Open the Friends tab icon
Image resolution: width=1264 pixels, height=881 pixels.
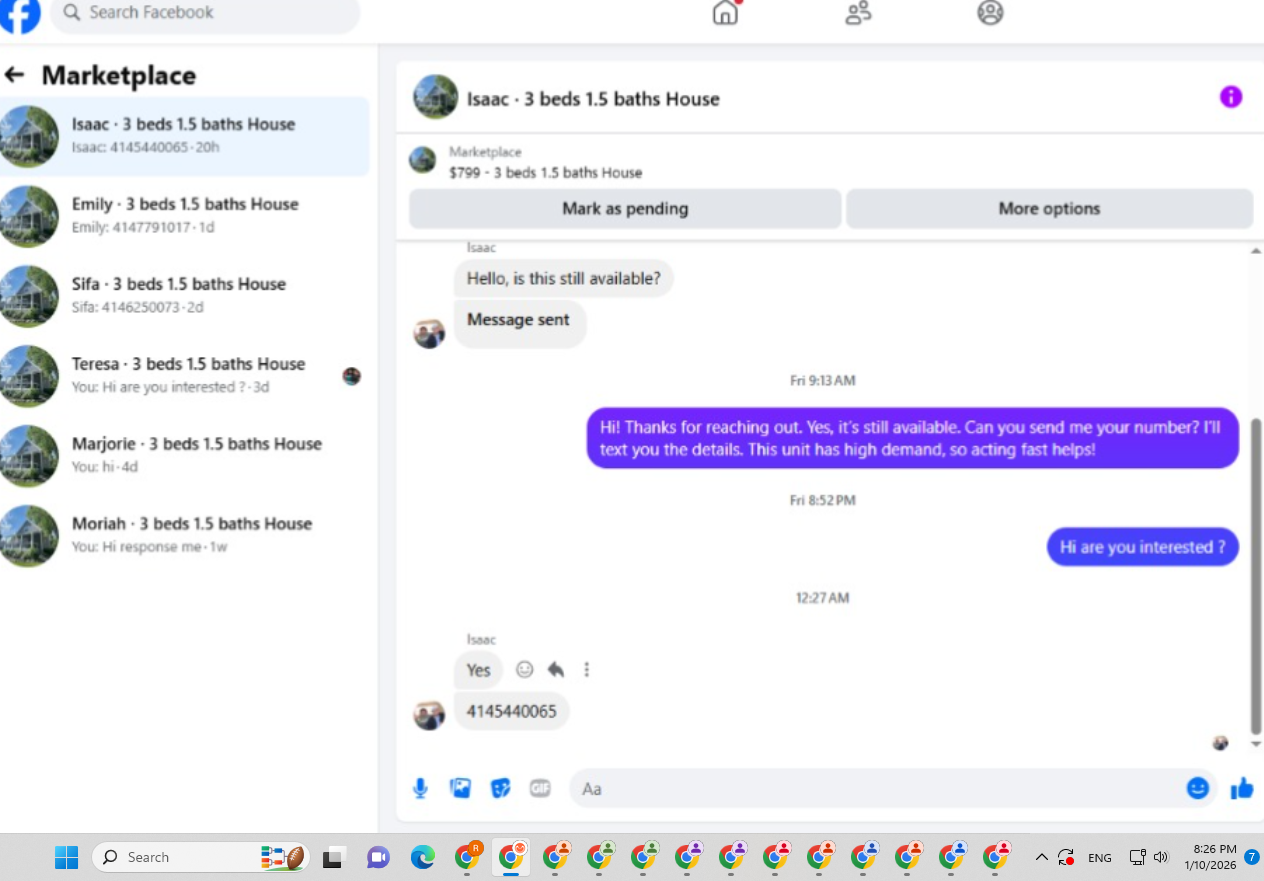click(x=858, y=13)
